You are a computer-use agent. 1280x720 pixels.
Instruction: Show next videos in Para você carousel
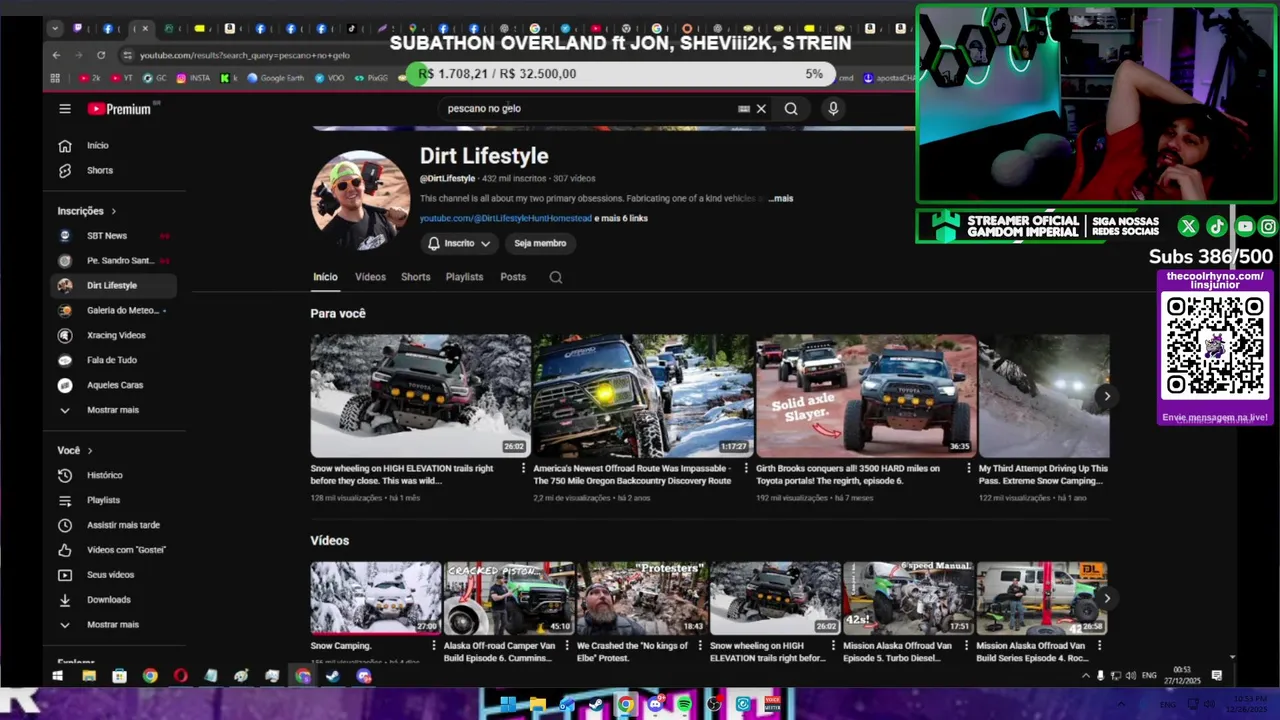point(1107,396)
